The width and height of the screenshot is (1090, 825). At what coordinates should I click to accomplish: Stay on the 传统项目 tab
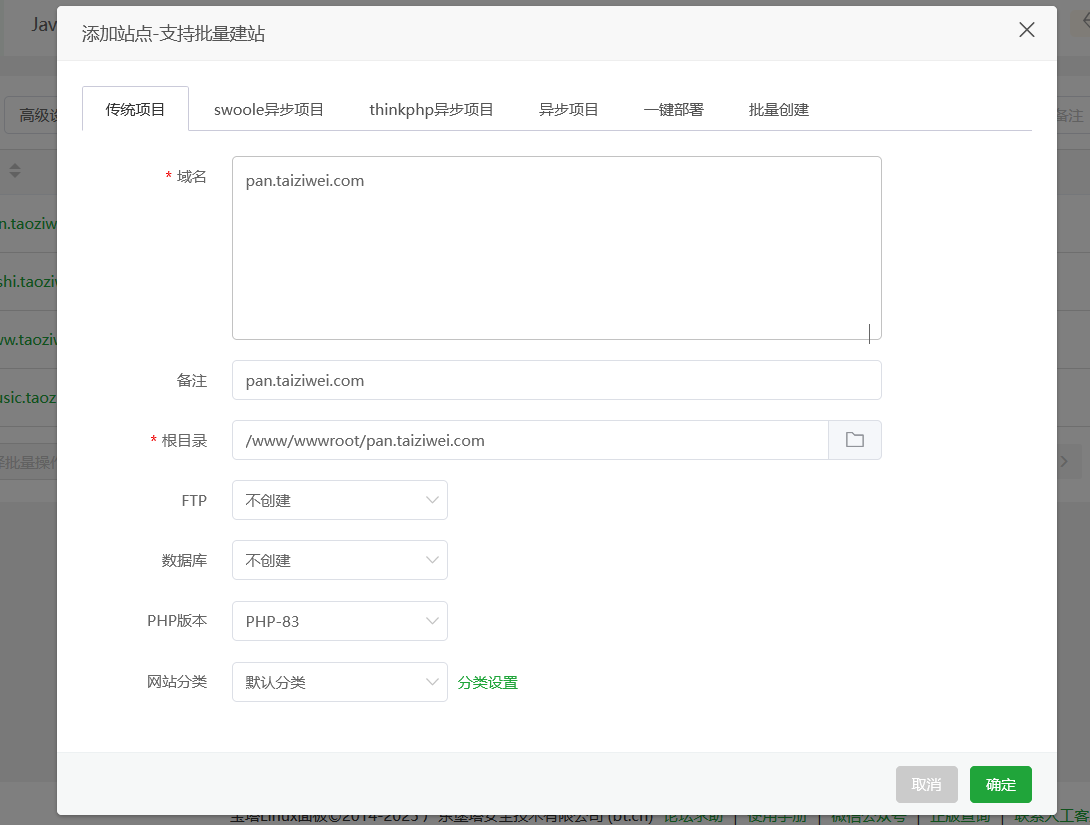(x=134, y=109)
